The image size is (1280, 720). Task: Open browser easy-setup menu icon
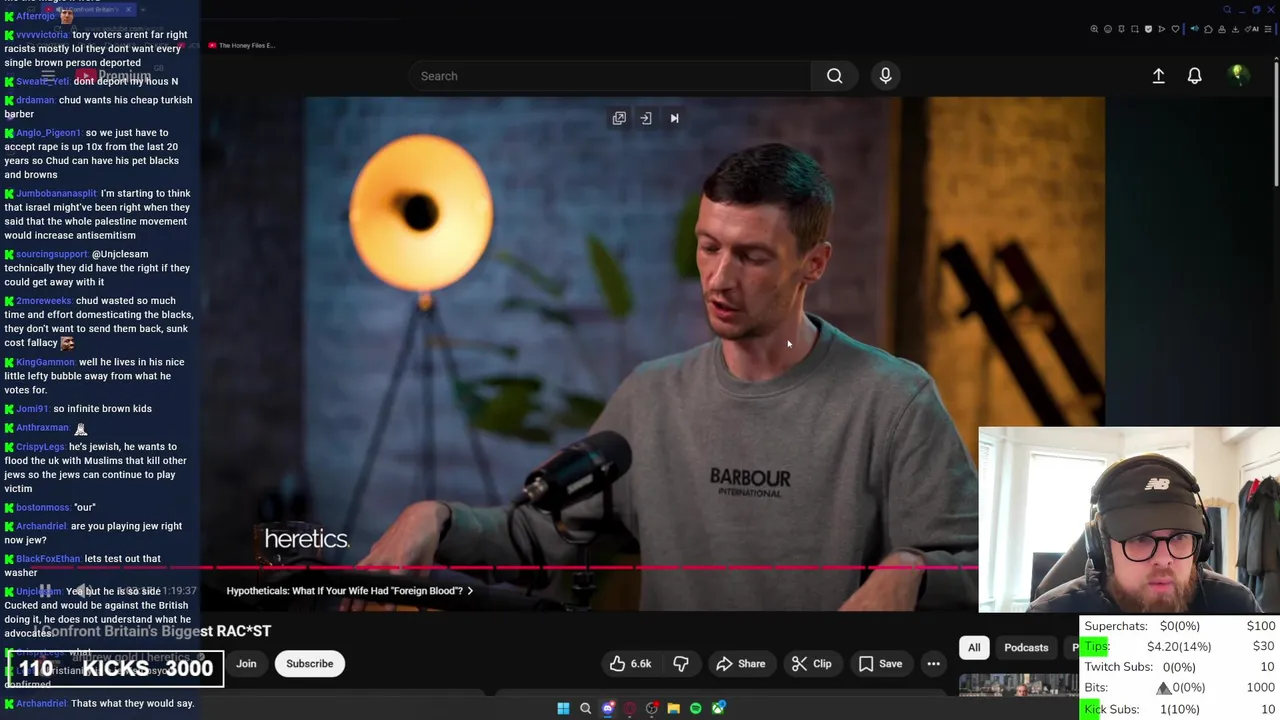tap(1268, 29)
